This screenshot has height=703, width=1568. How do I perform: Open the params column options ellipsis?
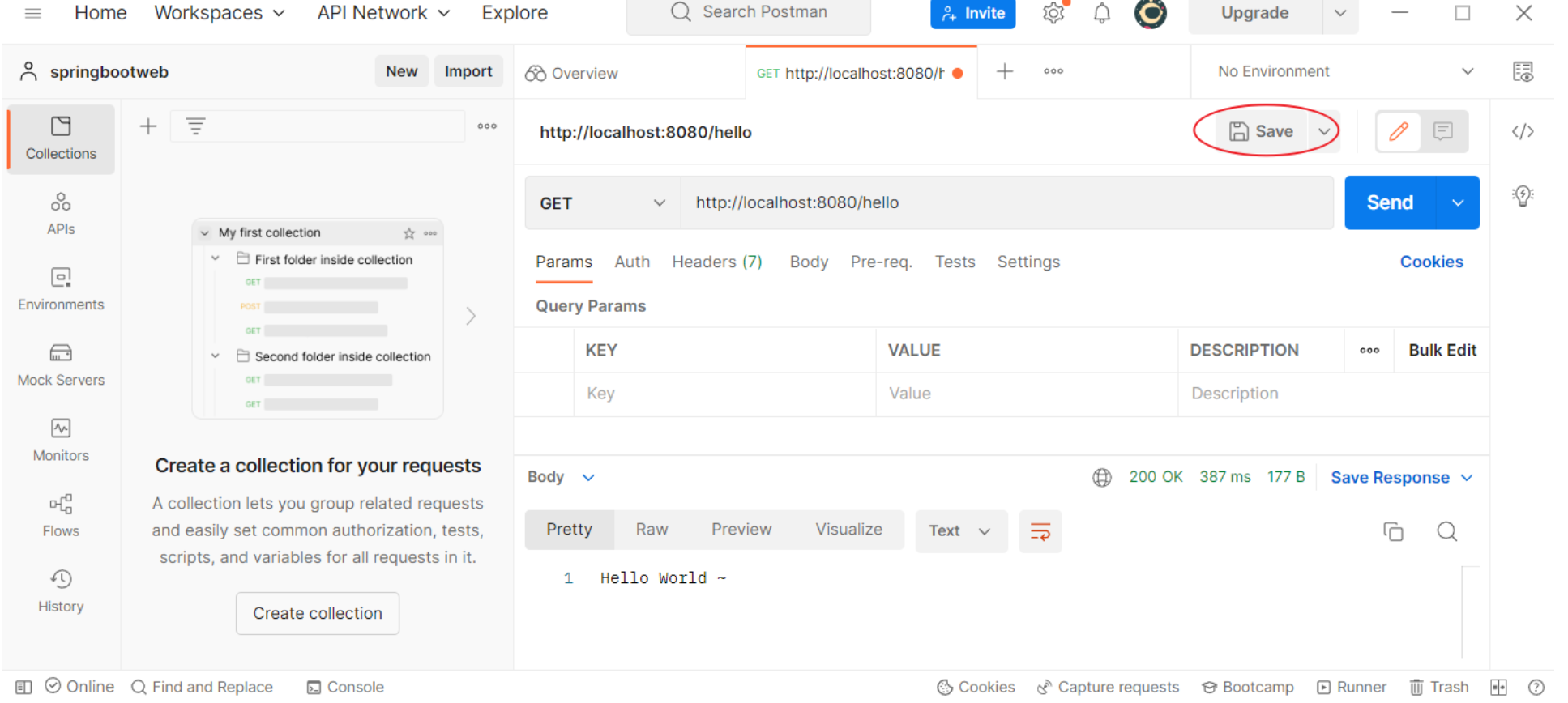click(x=1369, y=350)
